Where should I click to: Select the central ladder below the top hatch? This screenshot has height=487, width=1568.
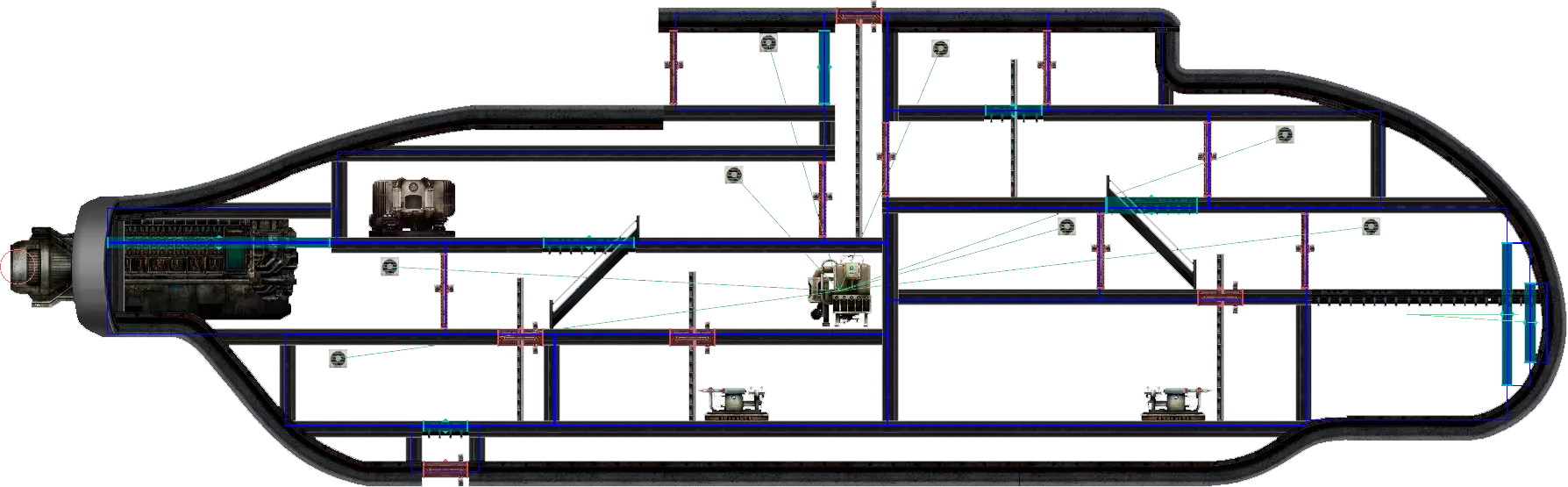click(859, 132)
